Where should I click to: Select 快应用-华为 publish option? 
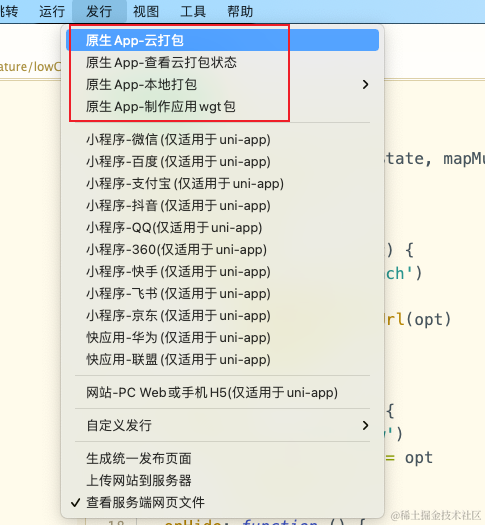tap(223, 338)
